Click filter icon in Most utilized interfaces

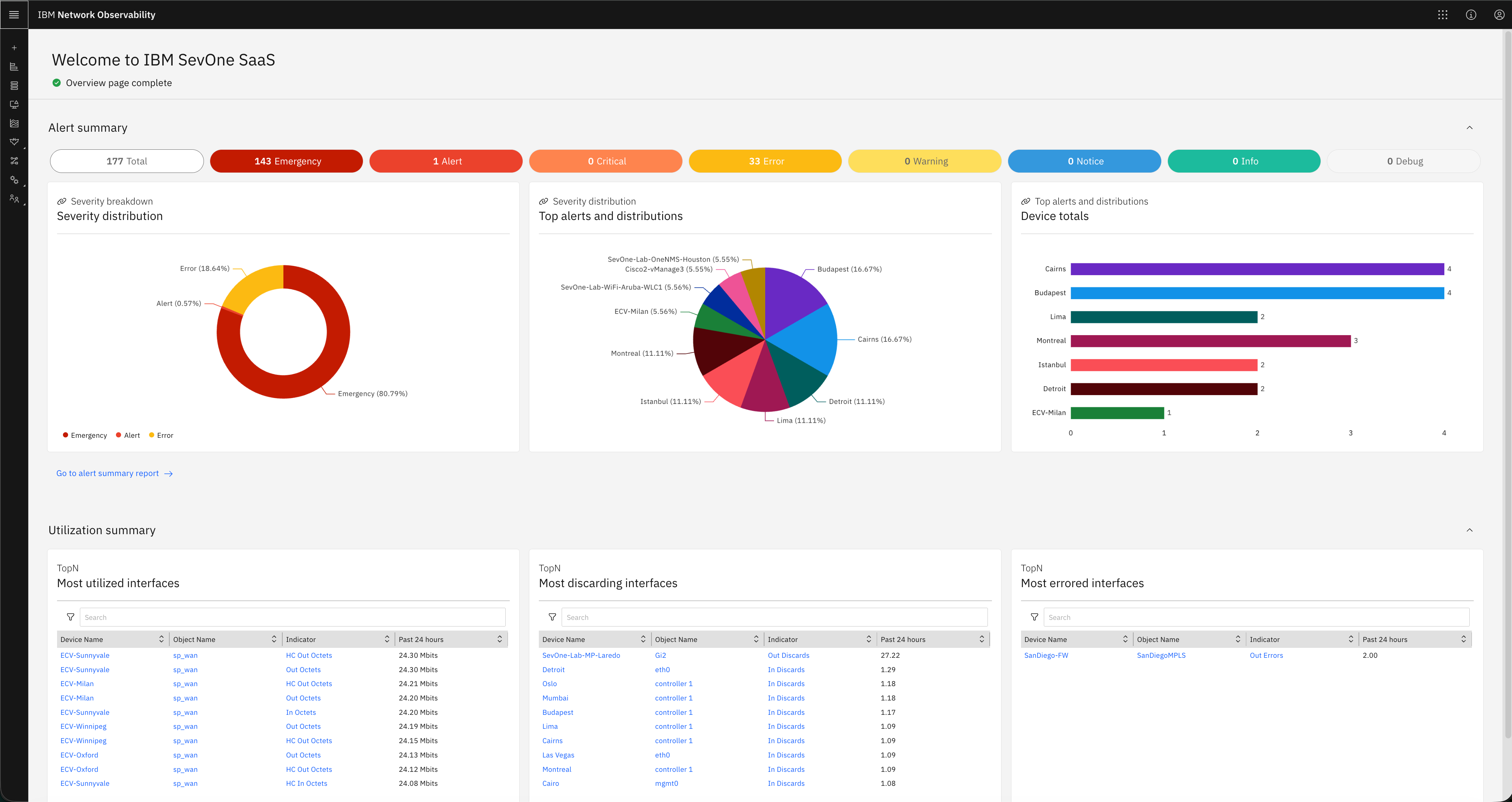click(70, 617)
